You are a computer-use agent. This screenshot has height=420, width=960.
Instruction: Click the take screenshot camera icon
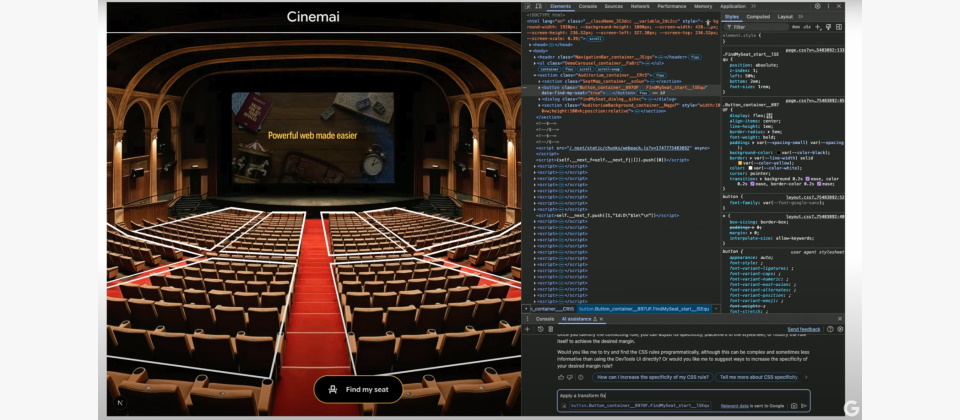[x=794, y=406]
